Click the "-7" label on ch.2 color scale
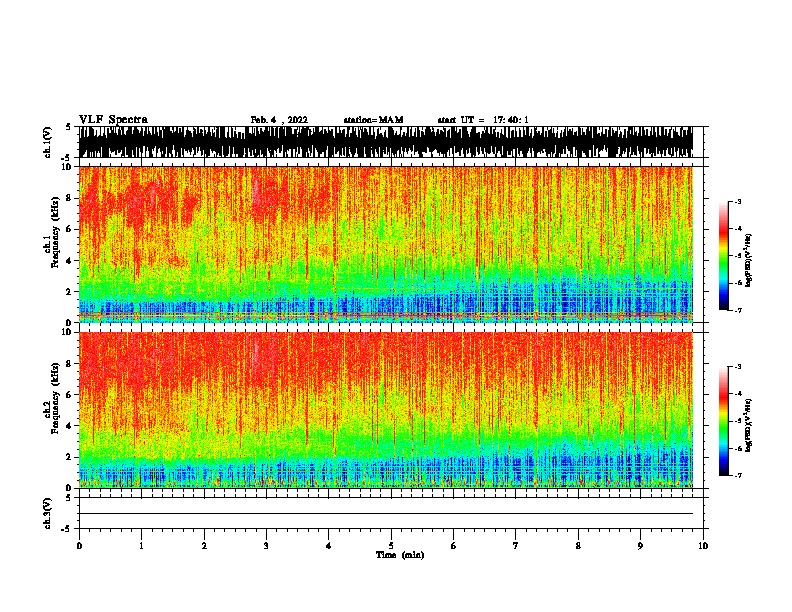The image size is (792, 612). (737, 475)
